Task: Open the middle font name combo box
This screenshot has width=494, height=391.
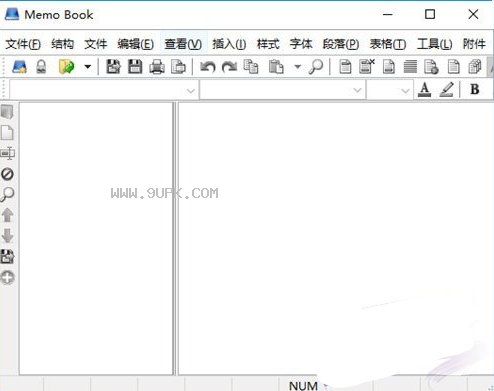Action: click(x=282, y=90)
